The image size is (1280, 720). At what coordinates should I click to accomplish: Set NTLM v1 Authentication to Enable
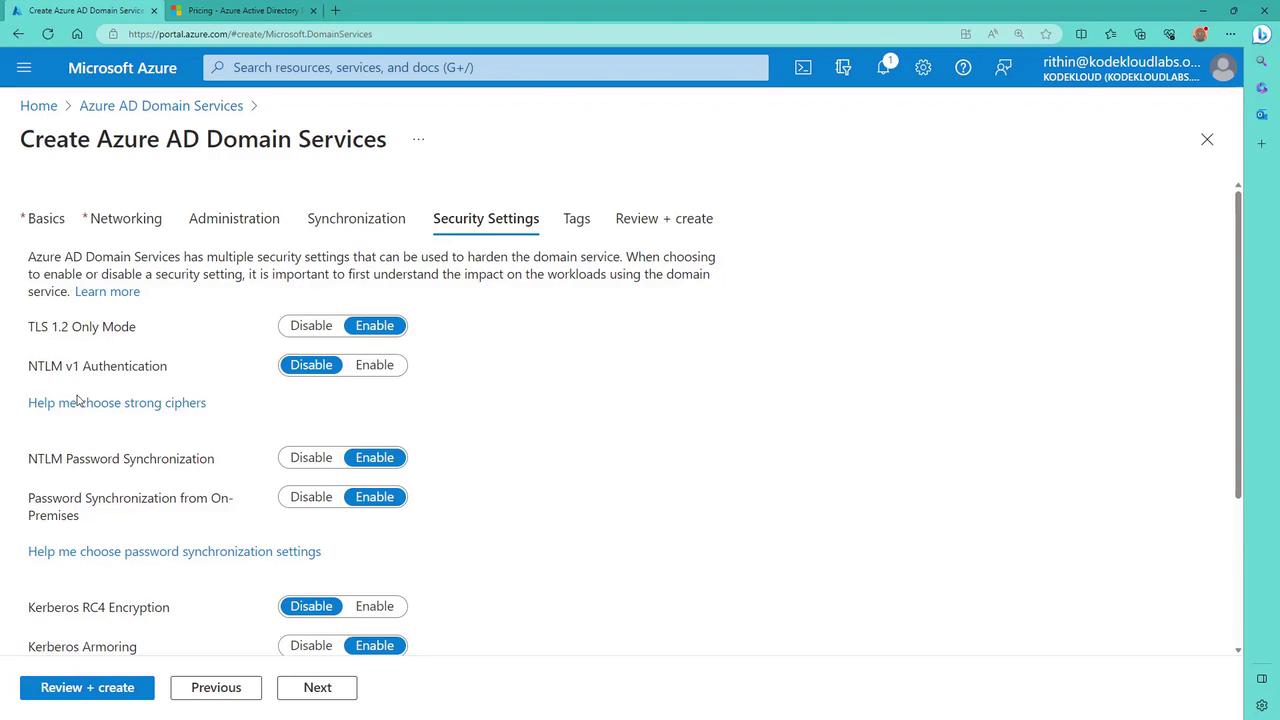tap(375, 365)
